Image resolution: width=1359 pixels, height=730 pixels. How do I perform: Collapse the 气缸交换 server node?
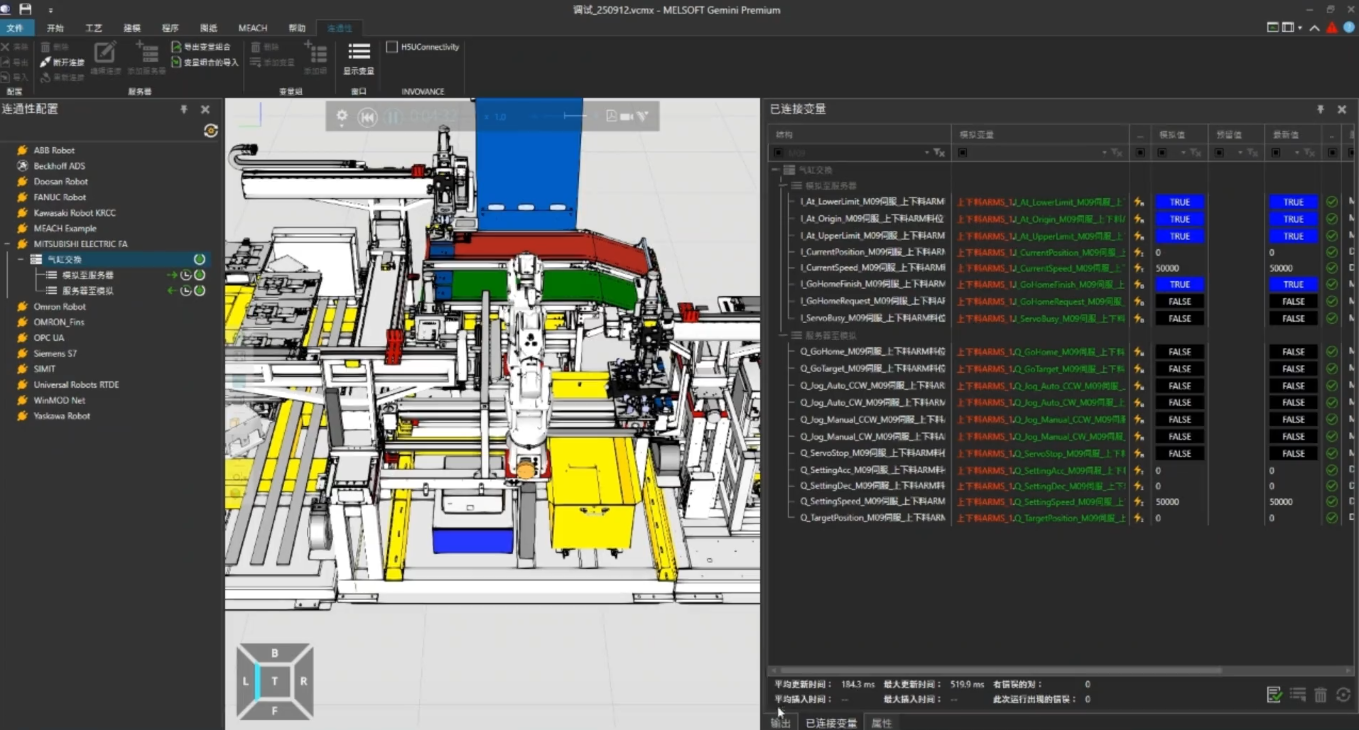tap(21, 260)
